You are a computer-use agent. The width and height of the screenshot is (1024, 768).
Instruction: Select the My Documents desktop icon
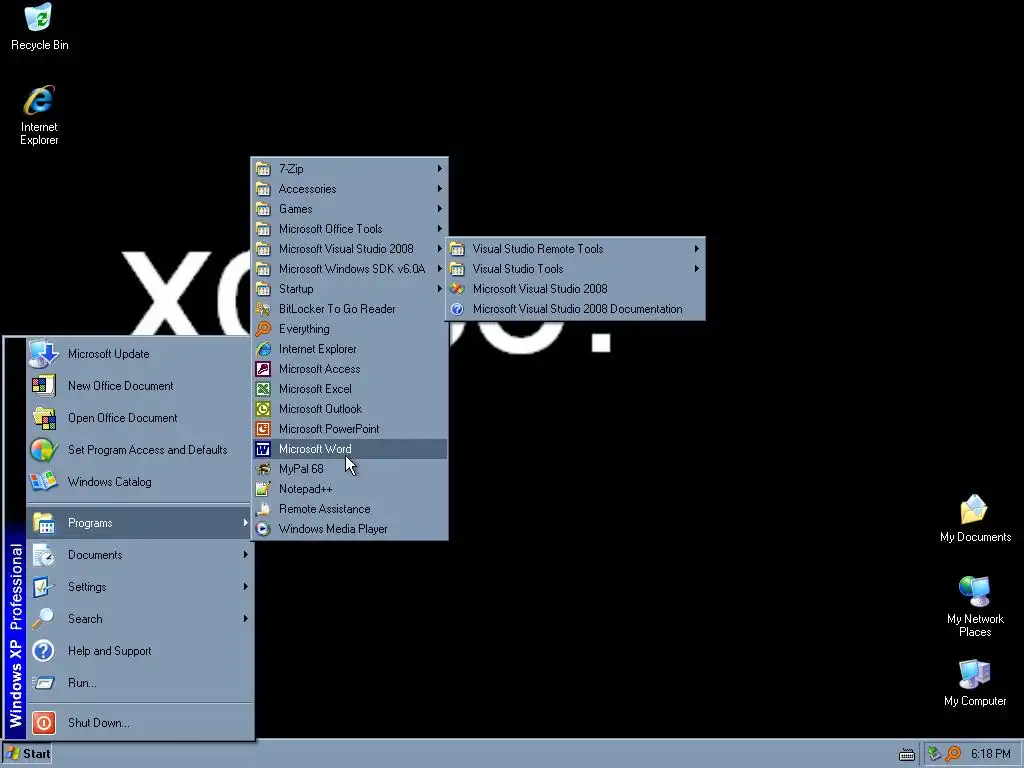coord(975,519)
